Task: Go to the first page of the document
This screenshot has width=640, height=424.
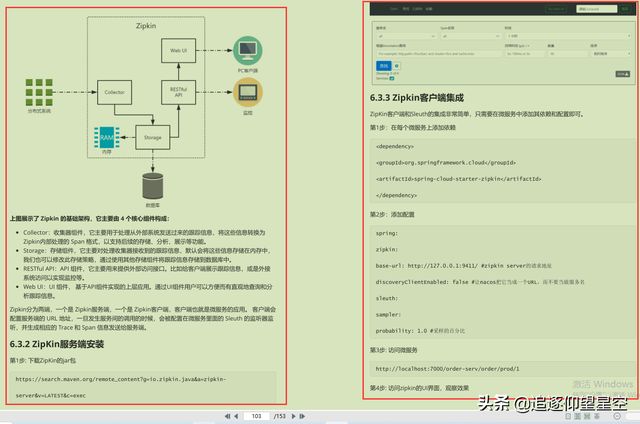Action: 227,416
